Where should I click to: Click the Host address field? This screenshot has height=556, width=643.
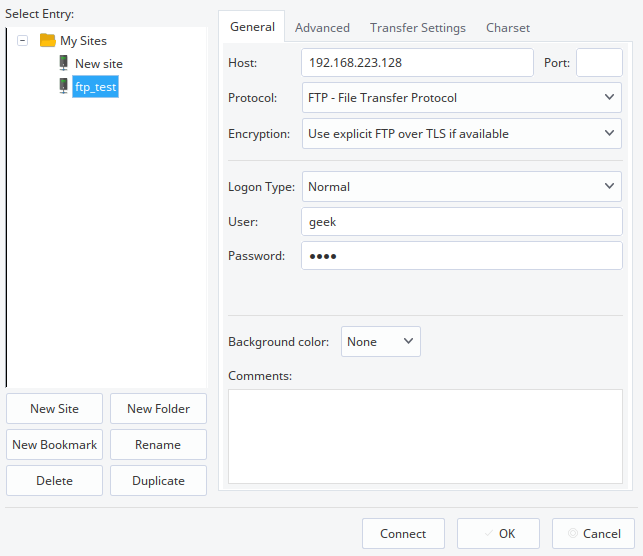[417, 63]
